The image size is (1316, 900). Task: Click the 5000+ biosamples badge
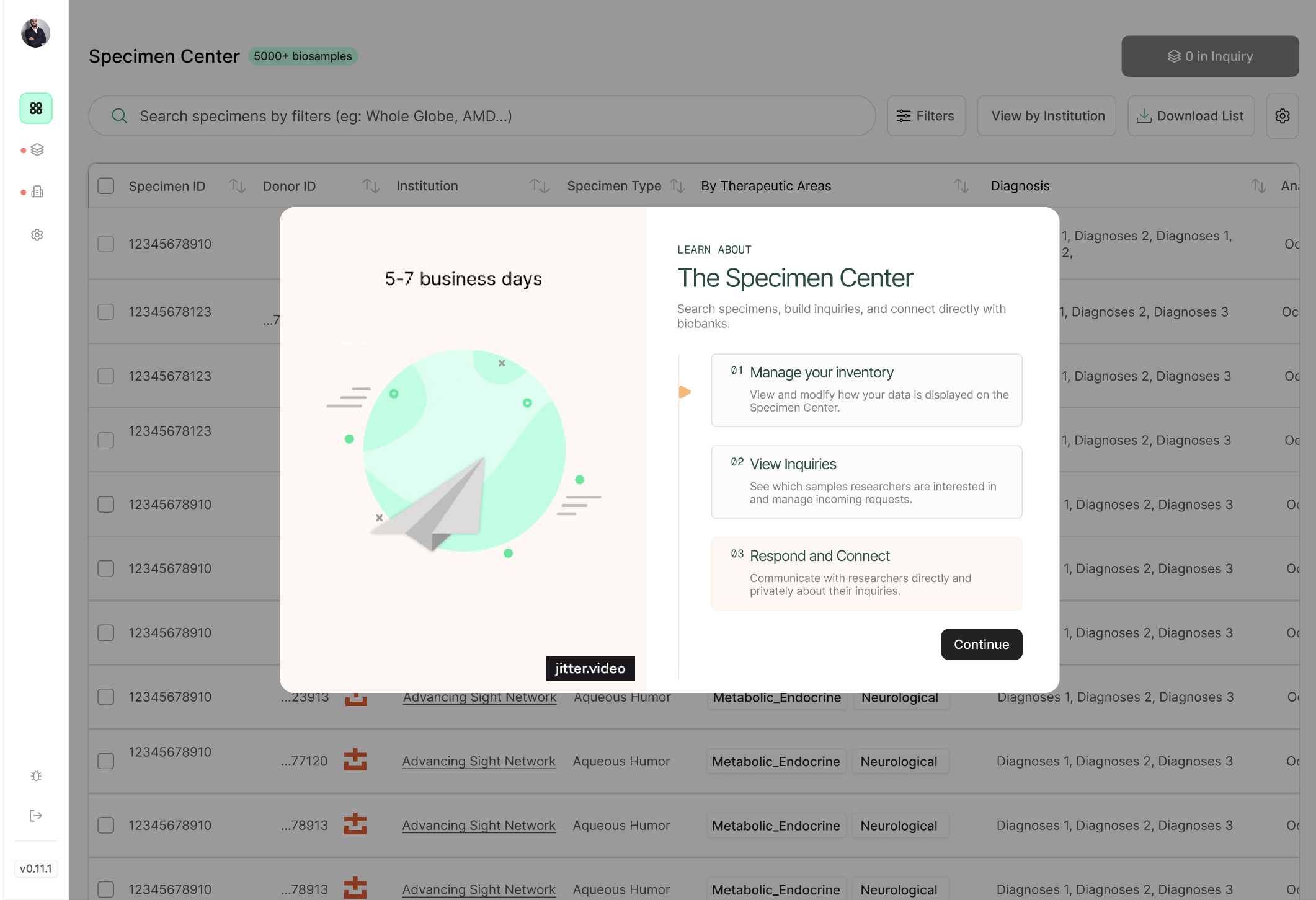303,56
